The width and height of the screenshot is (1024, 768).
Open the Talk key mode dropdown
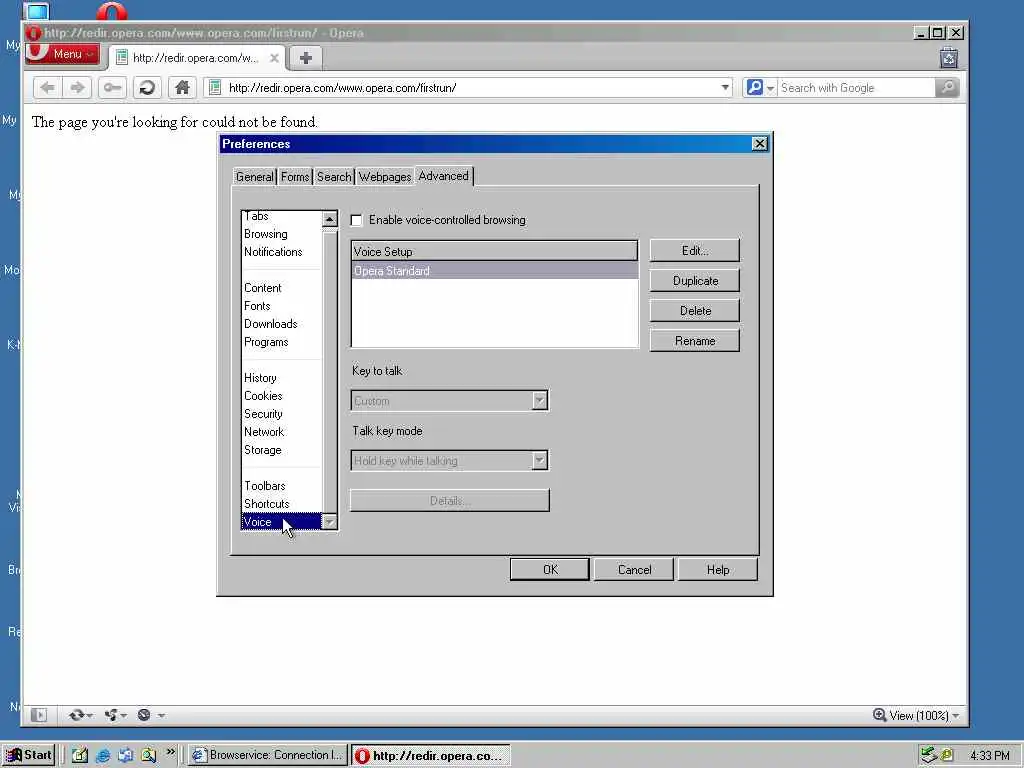[449, 460]
